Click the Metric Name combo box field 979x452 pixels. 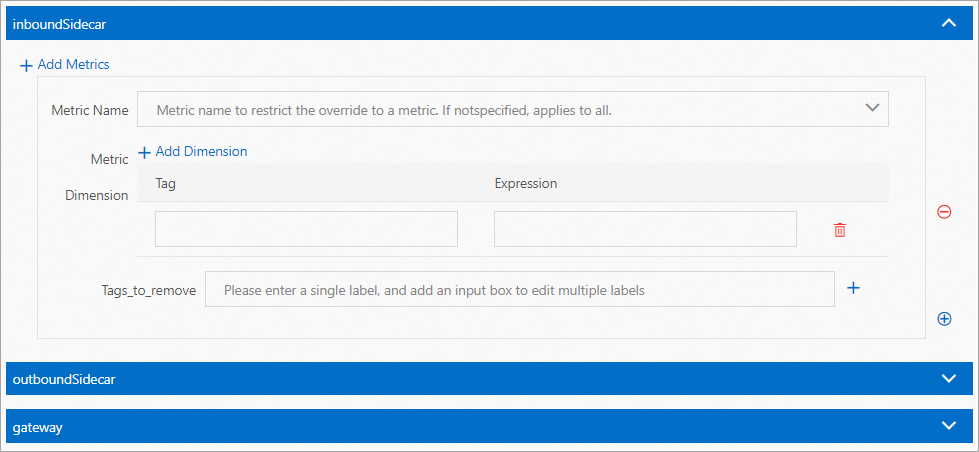click(x=500, y=110)
